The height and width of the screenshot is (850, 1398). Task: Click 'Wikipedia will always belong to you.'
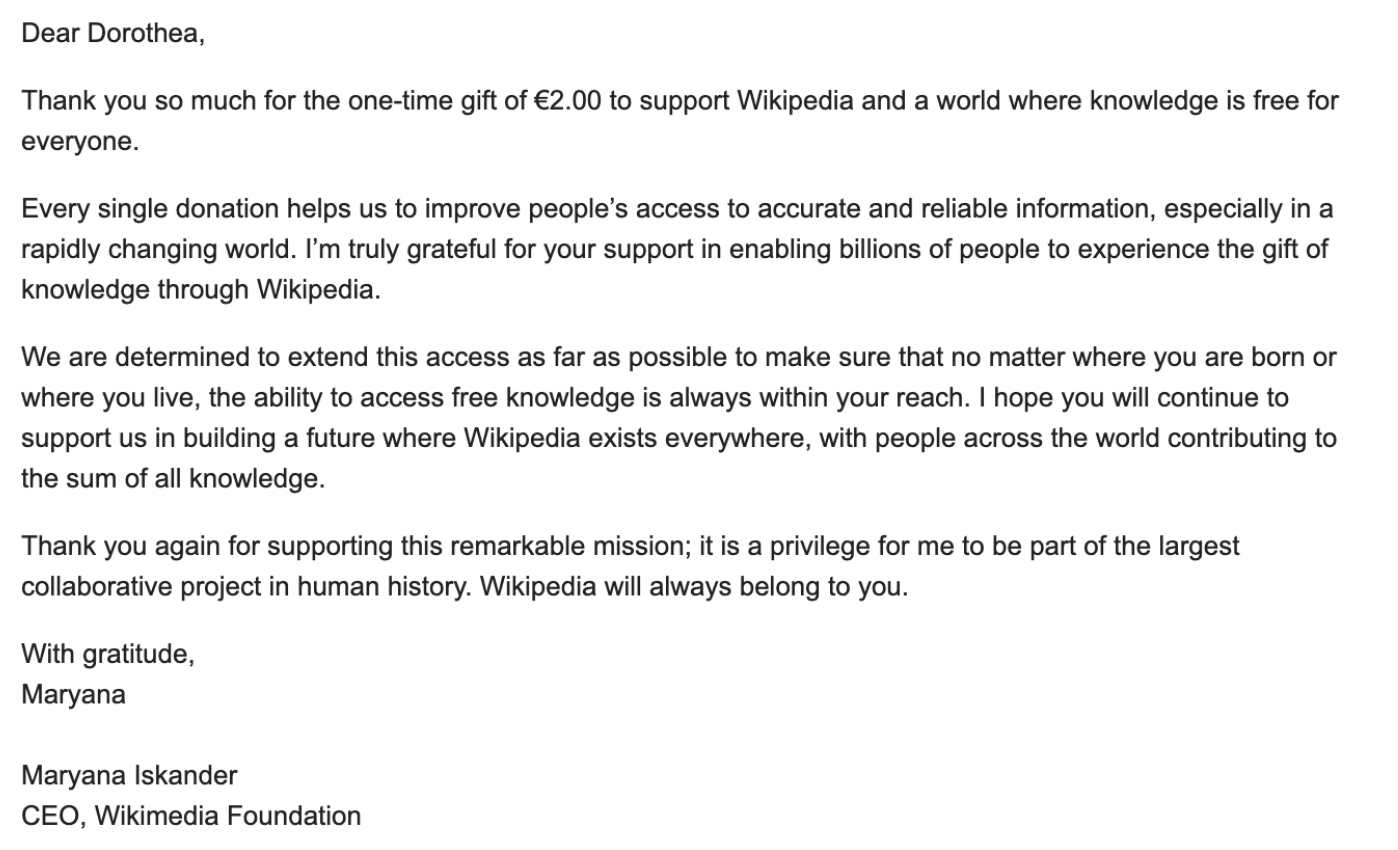click(x=694, y=586)
